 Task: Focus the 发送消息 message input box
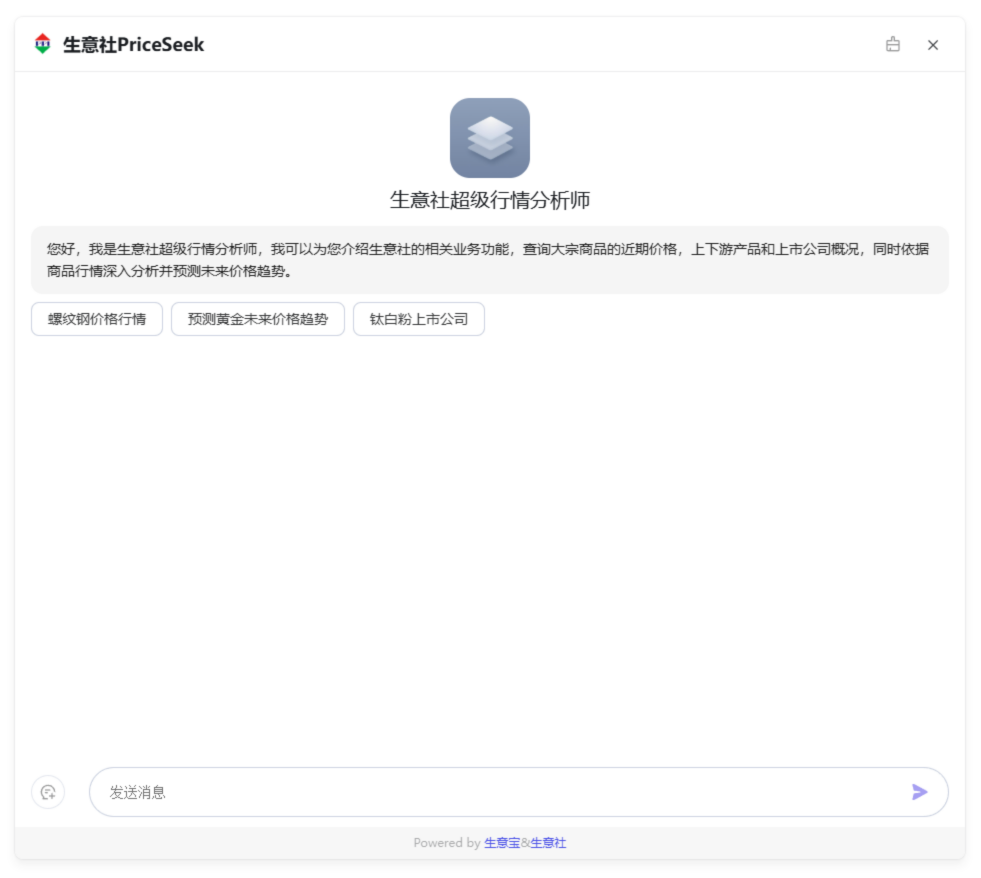pyautogui.click(x=500, y=792)
